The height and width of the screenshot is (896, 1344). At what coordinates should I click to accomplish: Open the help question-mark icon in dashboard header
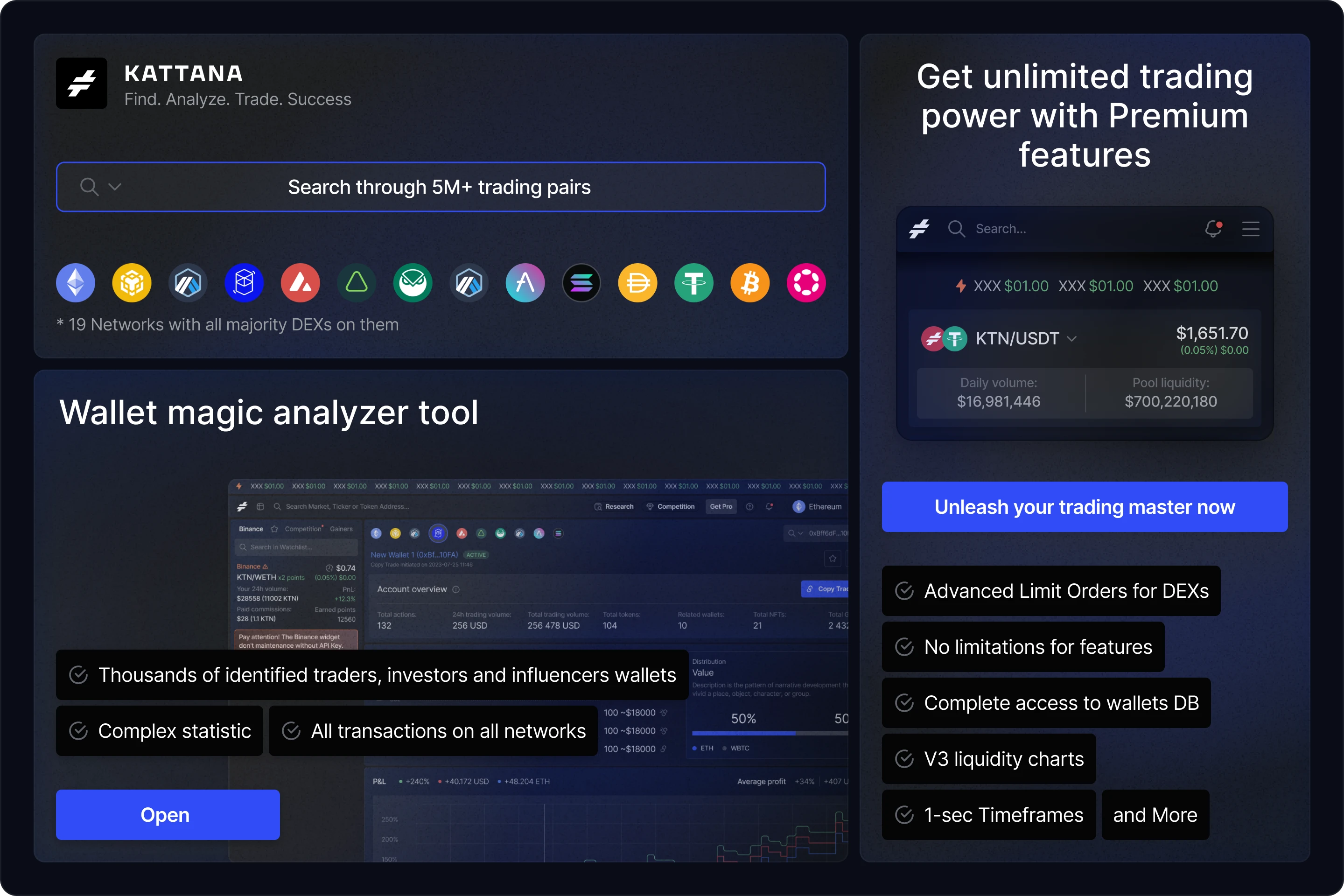[x=750, y=506]
